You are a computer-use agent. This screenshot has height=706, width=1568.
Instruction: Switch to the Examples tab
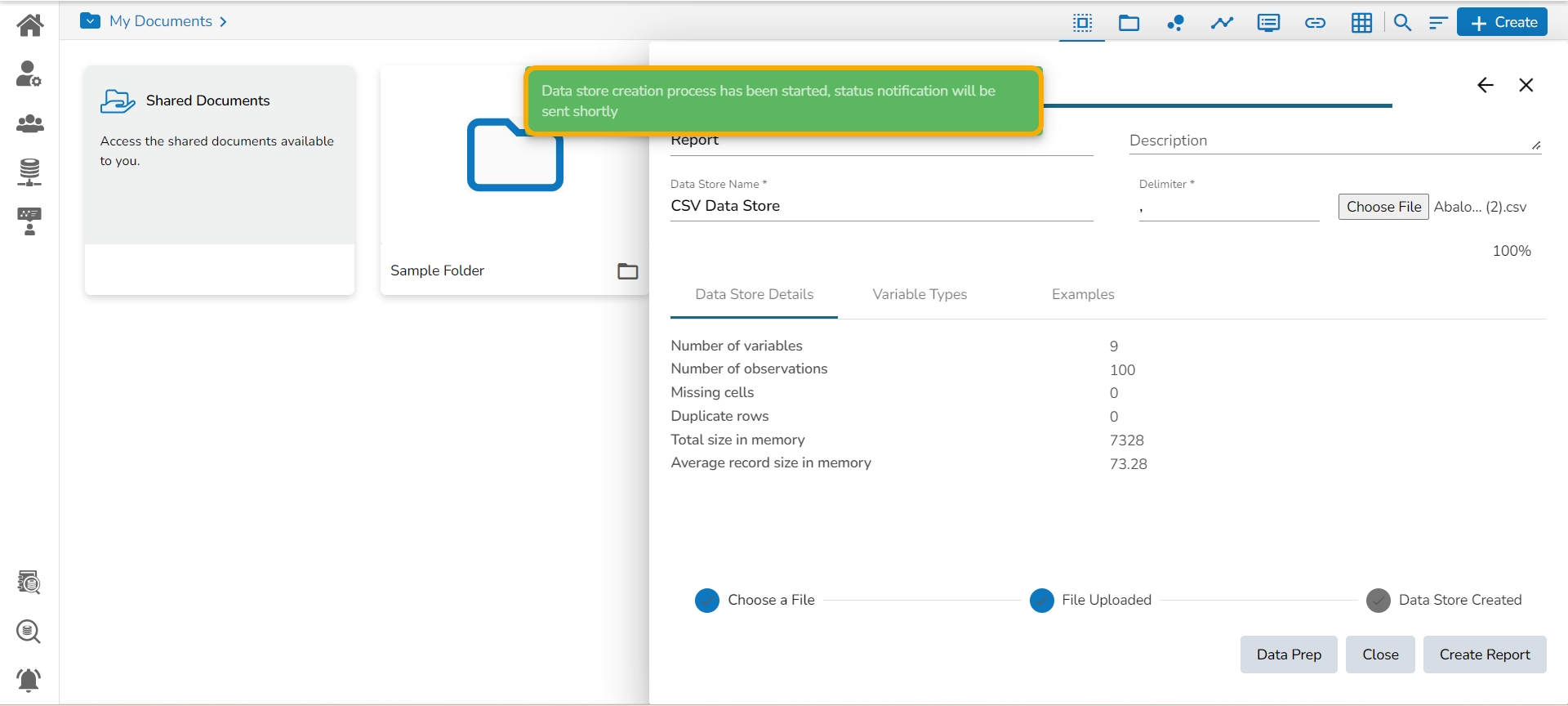tap(1083, 294)
